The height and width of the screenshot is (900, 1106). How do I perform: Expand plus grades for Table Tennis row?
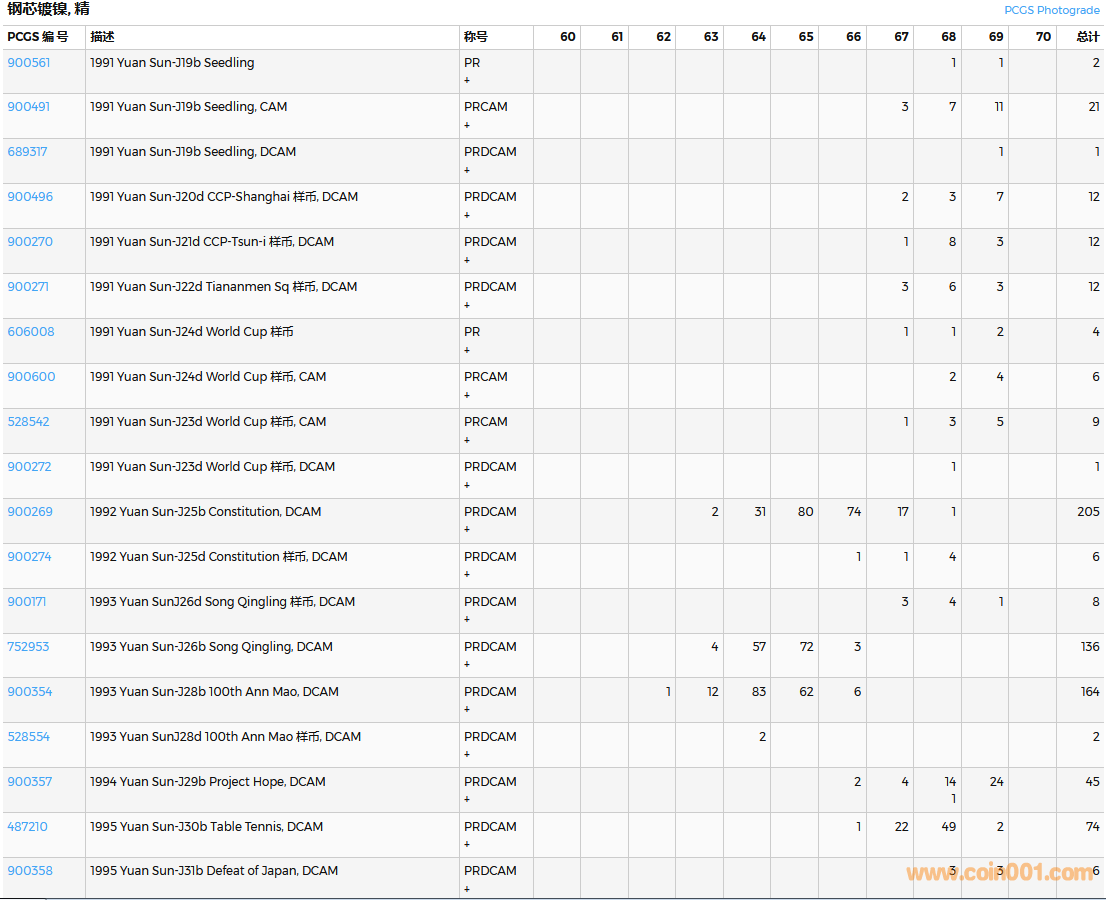pyautogui.click(x=467, y=845)
